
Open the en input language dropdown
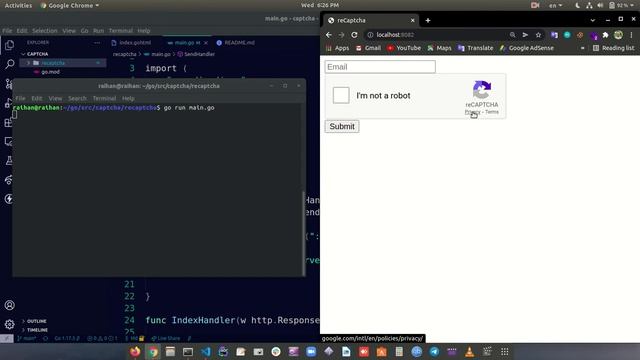pos(555,5)
